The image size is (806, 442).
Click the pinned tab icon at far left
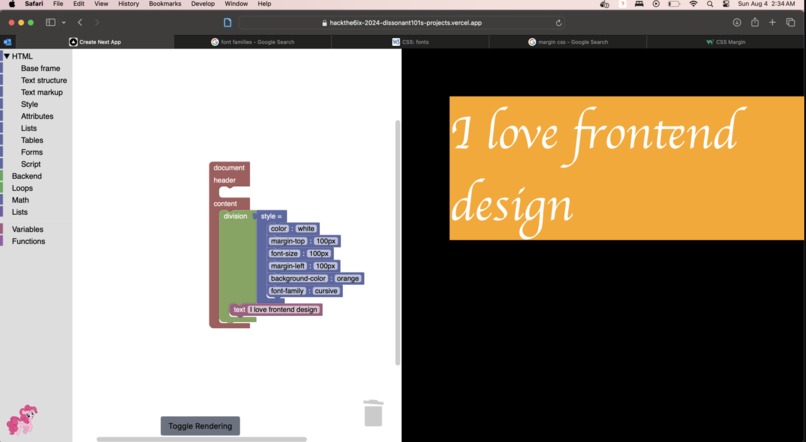point(7,42)
